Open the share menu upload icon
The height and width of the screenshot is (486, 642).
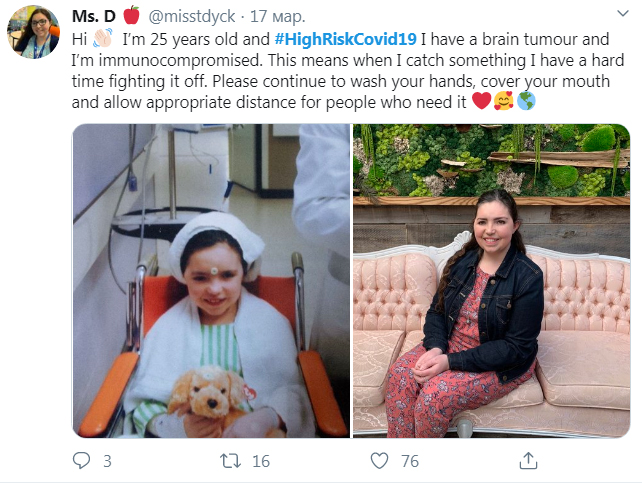tap(527, 461)
